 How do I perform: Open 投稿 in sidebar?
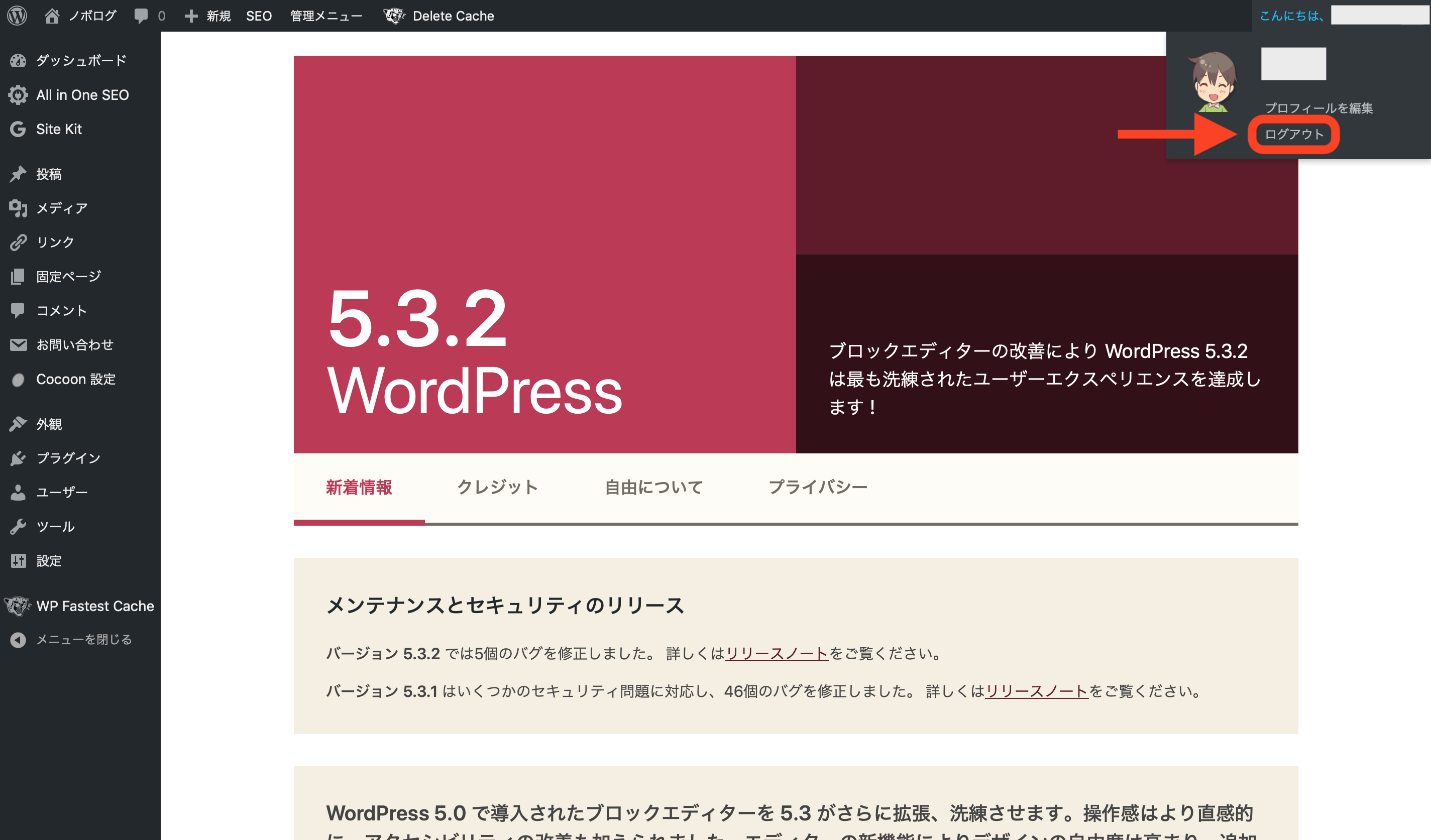(x=49, y=174)
